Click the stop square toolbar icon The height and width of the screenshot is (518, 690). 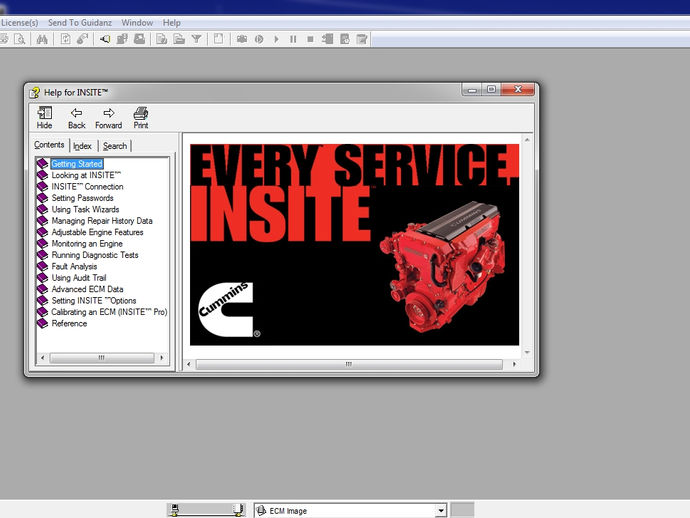[310, 39]
